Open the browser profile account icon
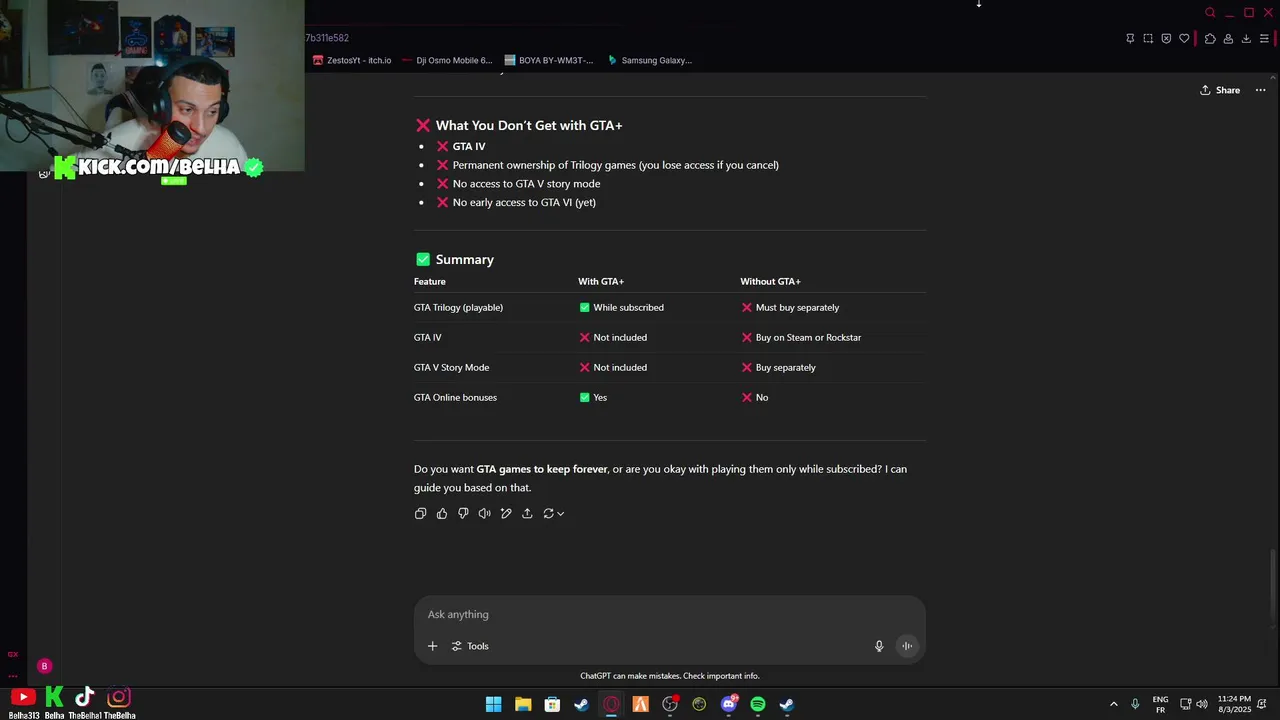The height and width of the screenshot is (720, 1280). pyautogui.click(x=1228, y=39)
